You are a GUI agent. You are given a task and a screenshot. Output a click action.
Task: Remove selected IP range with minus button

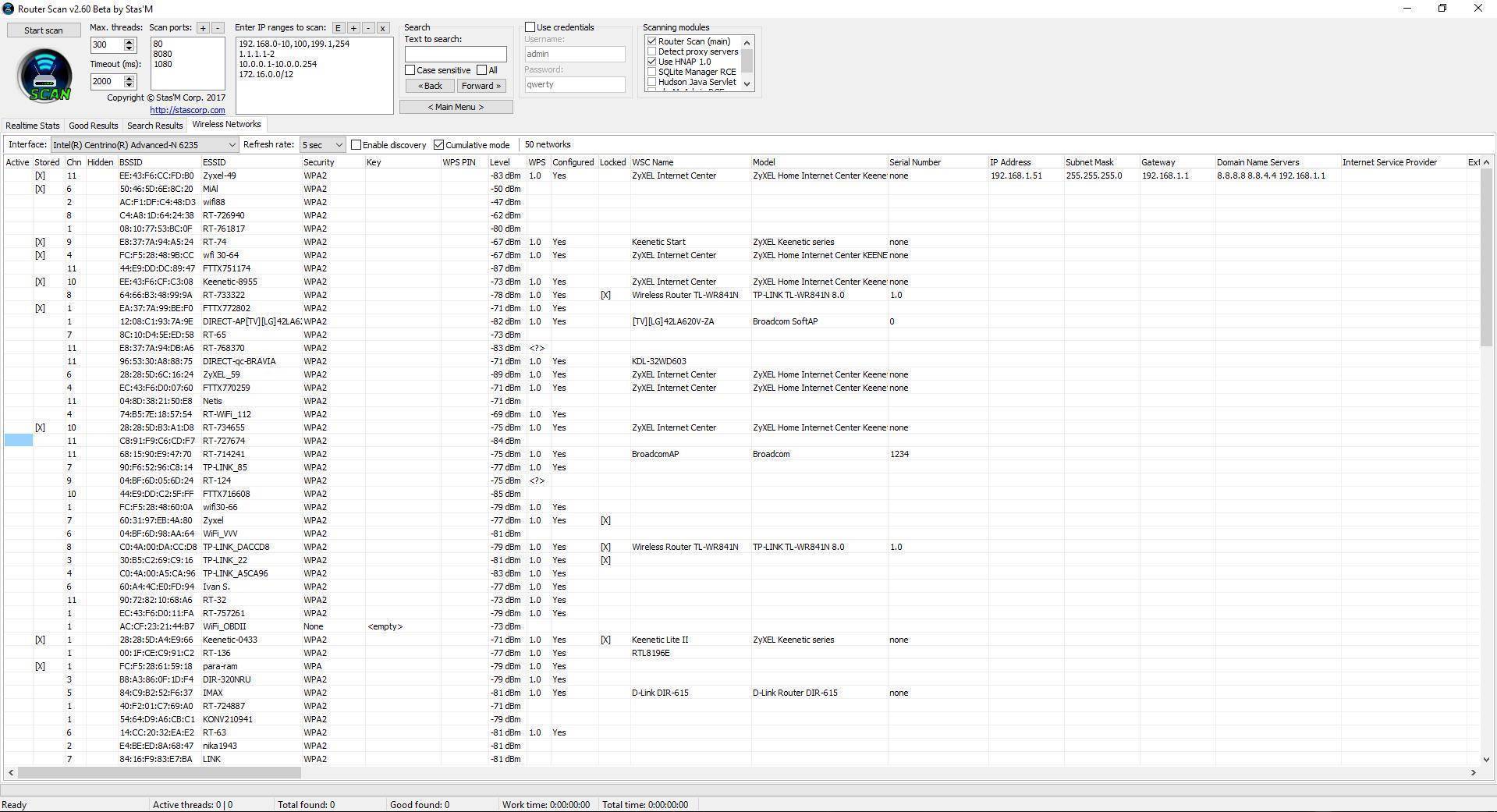(367, 28)
